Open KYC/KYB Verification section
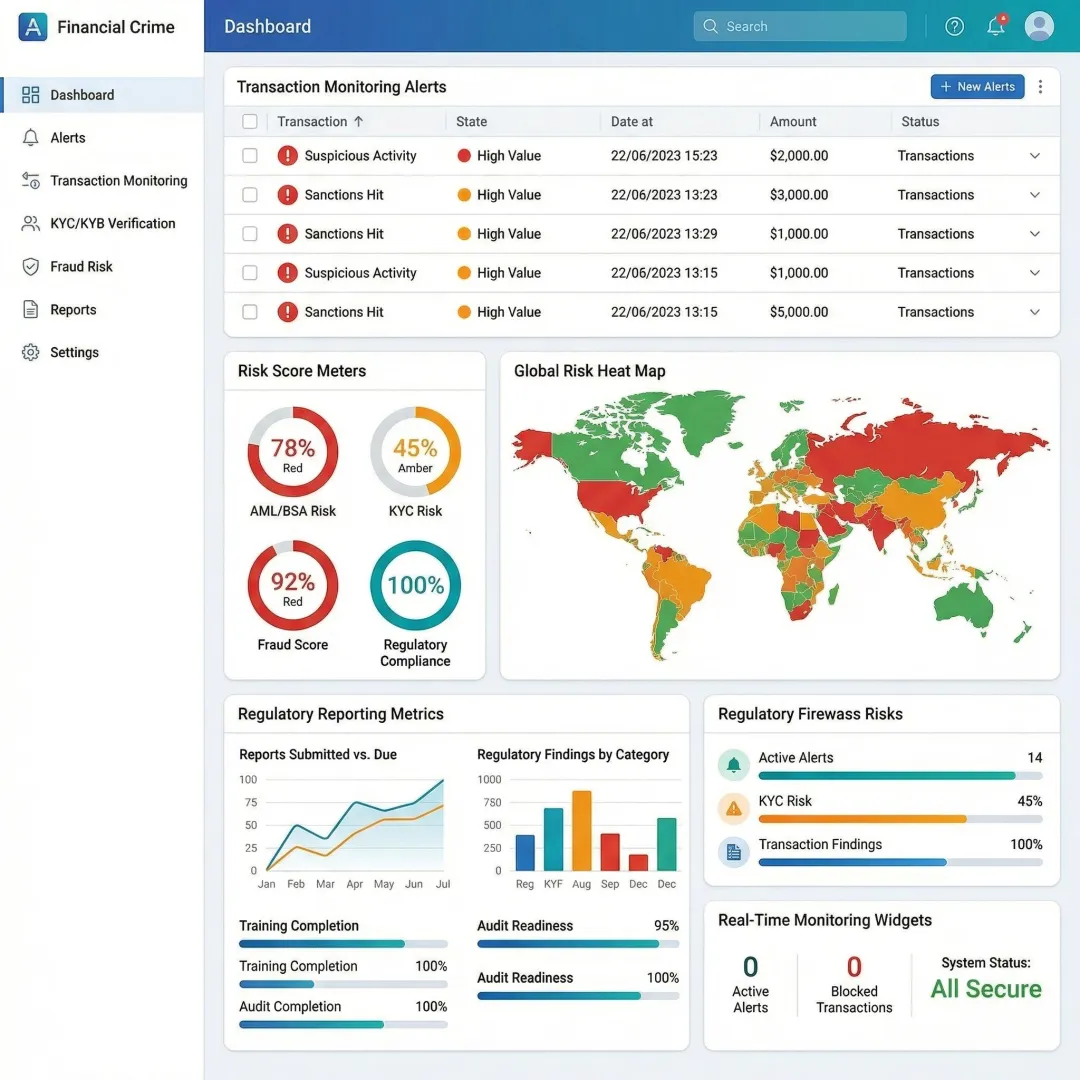Viewport: 1080px width, 1080px height. pos(102,223)
